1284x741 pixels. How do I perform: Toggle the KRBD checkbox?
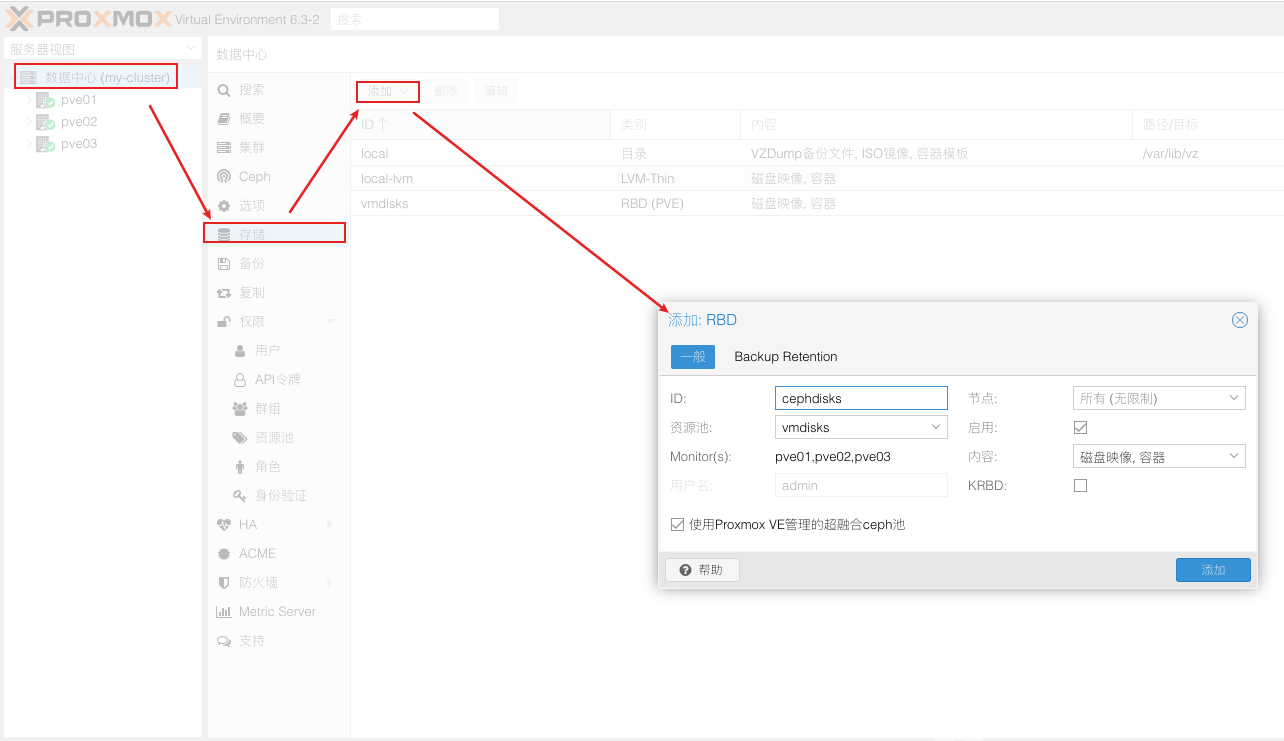(1080, 485)
